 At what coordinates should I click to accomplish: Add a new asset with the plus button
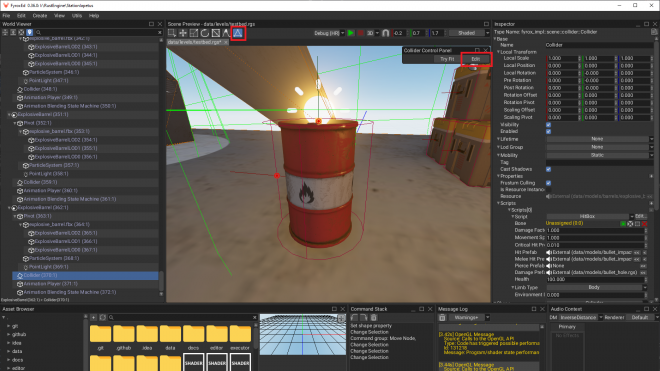(x=93, y=318)
